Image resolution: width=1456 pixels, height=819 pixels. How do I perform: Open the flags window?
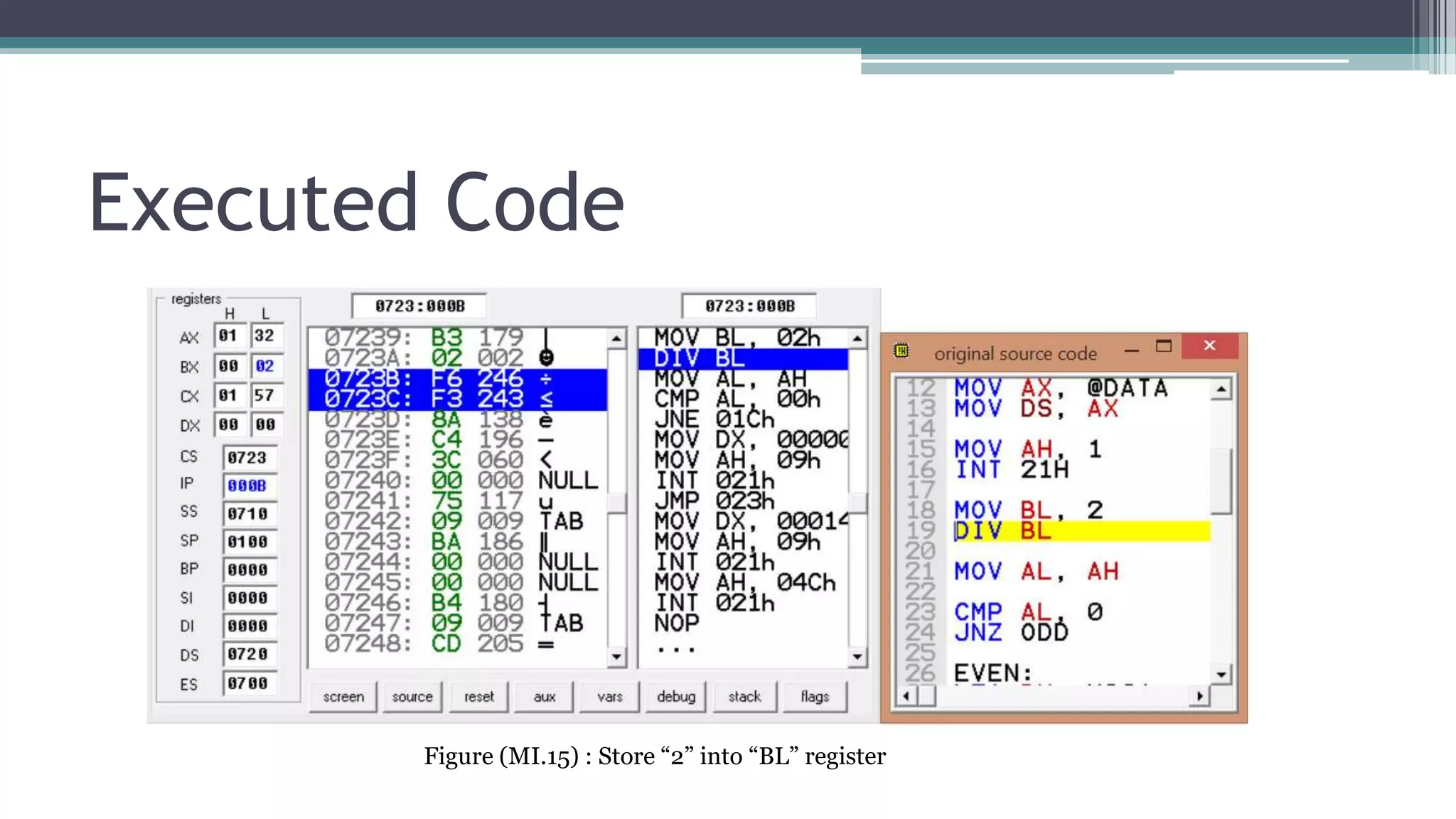click(x=815, y=697)
